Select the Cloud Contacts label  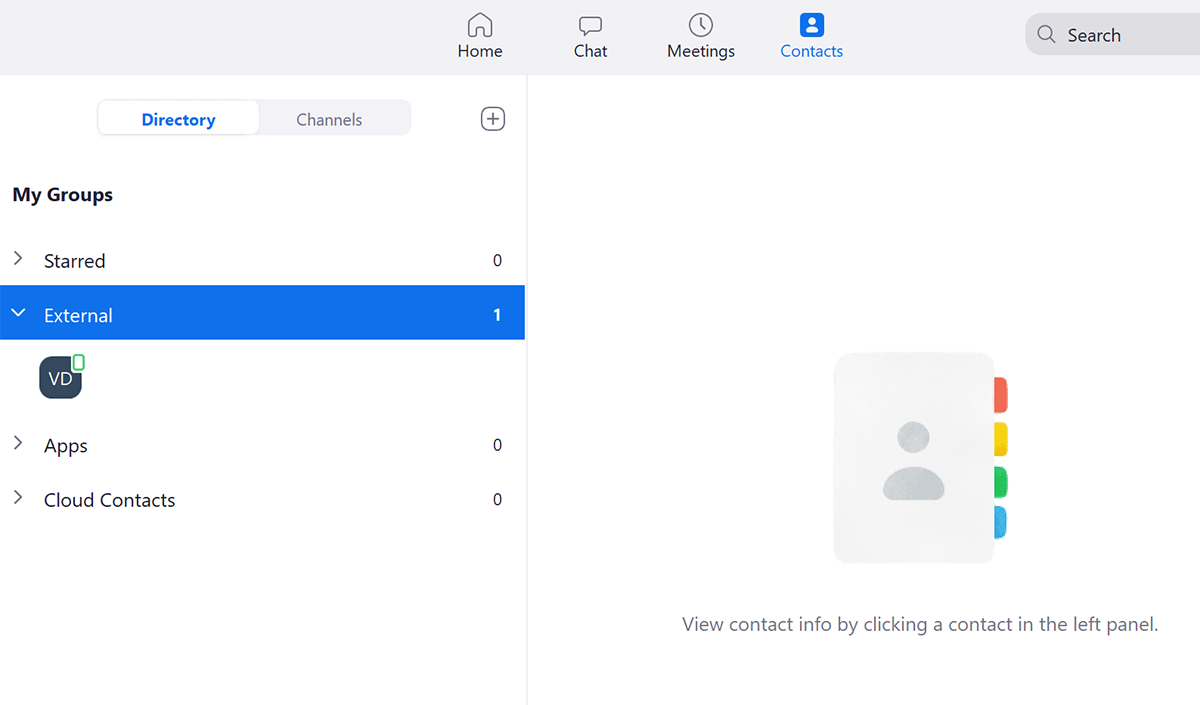(109, 500)
